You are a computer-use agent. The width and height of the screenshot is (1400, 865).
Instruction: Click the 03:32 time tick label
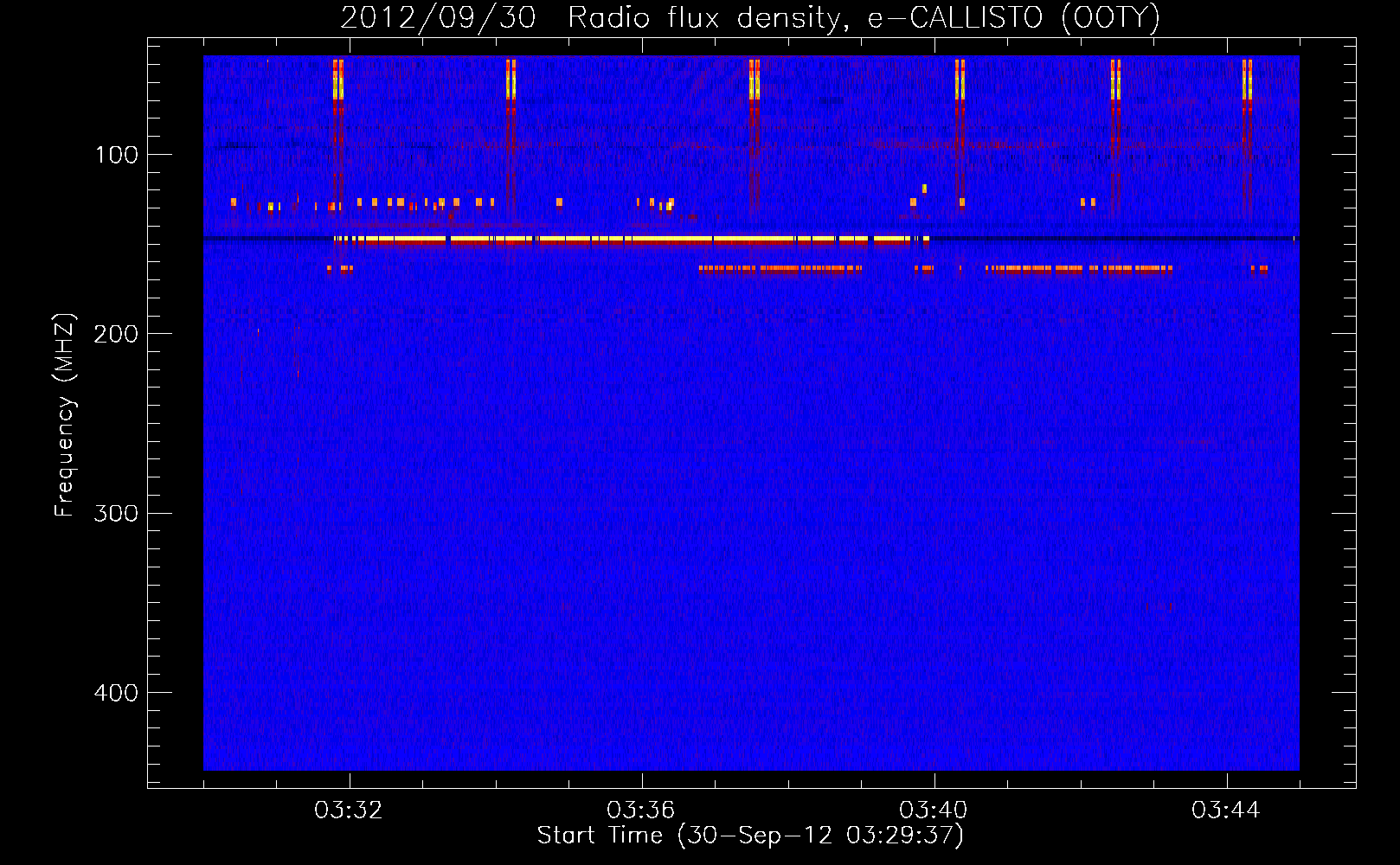(x=349, y=811)
